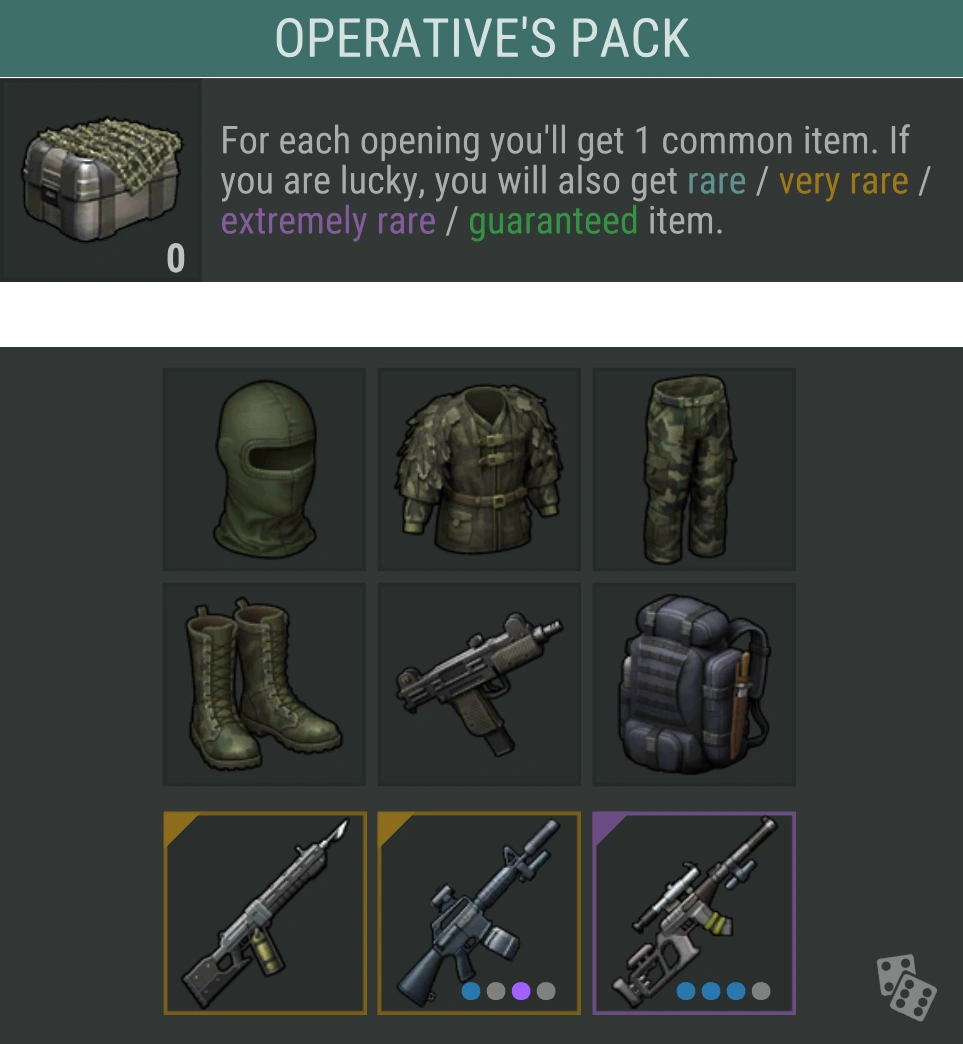Select the camouflage pants item
The height and width of the screenshot is (1044, 963).
point(694,469)
